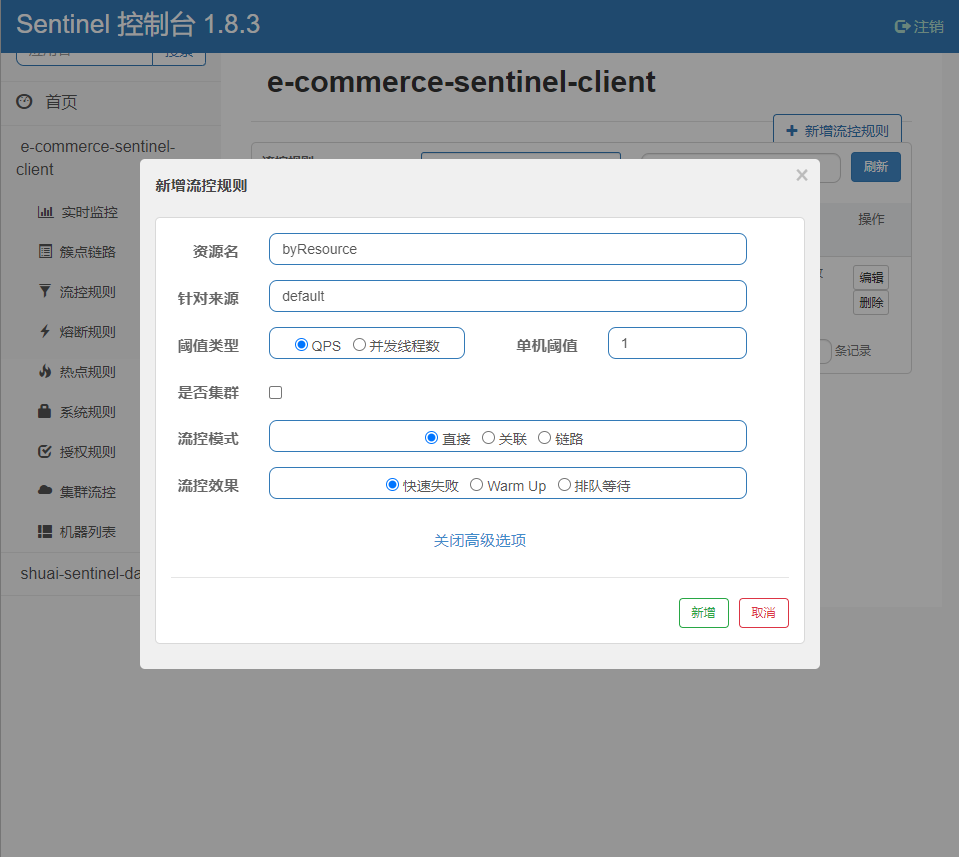Choose 并发线程数 threshold type
Screen dimensions: 959x857
coord(359,343)
